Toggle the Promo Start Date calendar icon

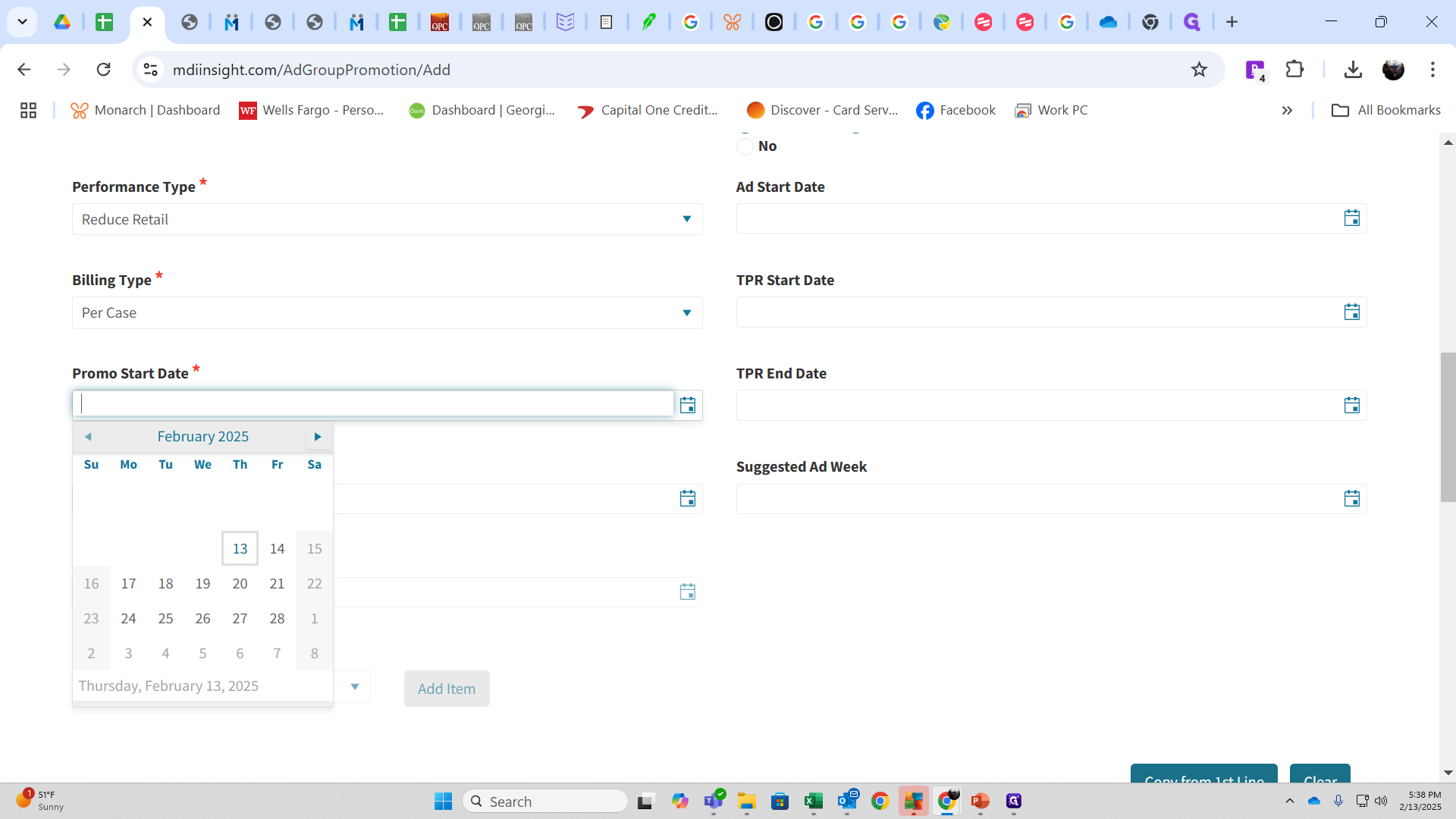pos(687,405)
